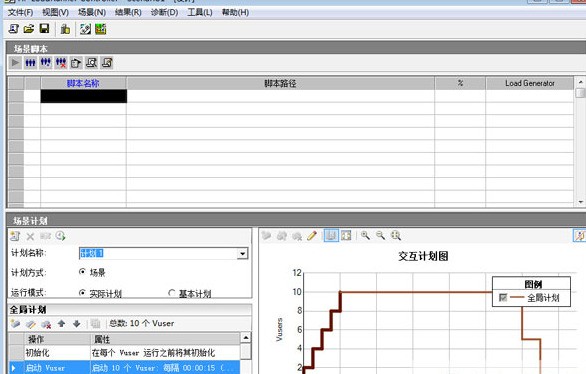
Task: Click the 在每个 Vuser 运行之前将其初始化 property cell
Action: (x=165, y=353)
